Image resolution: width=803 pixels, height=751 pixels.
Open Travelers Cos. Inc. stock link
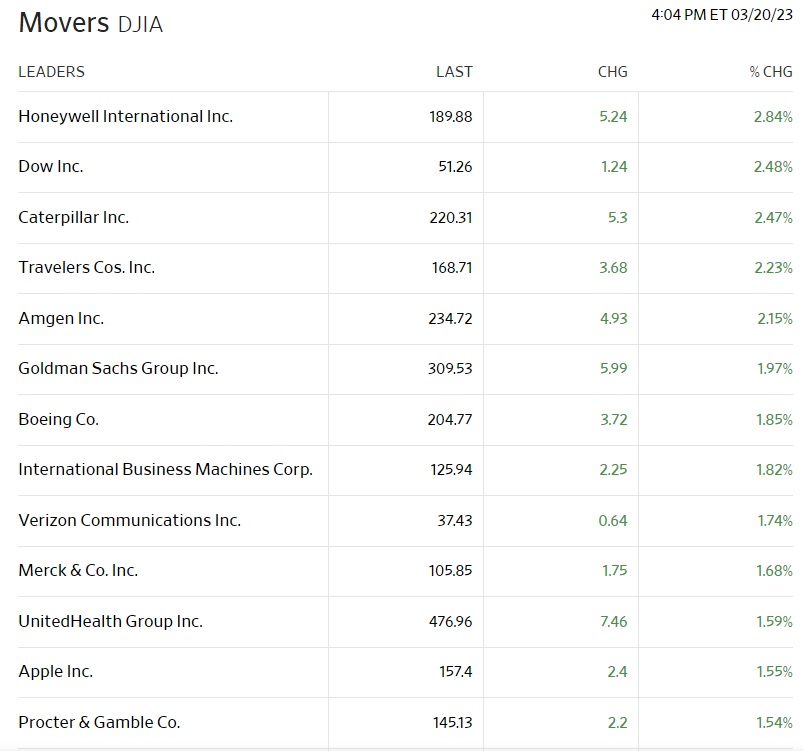click(x=87, y=267)
